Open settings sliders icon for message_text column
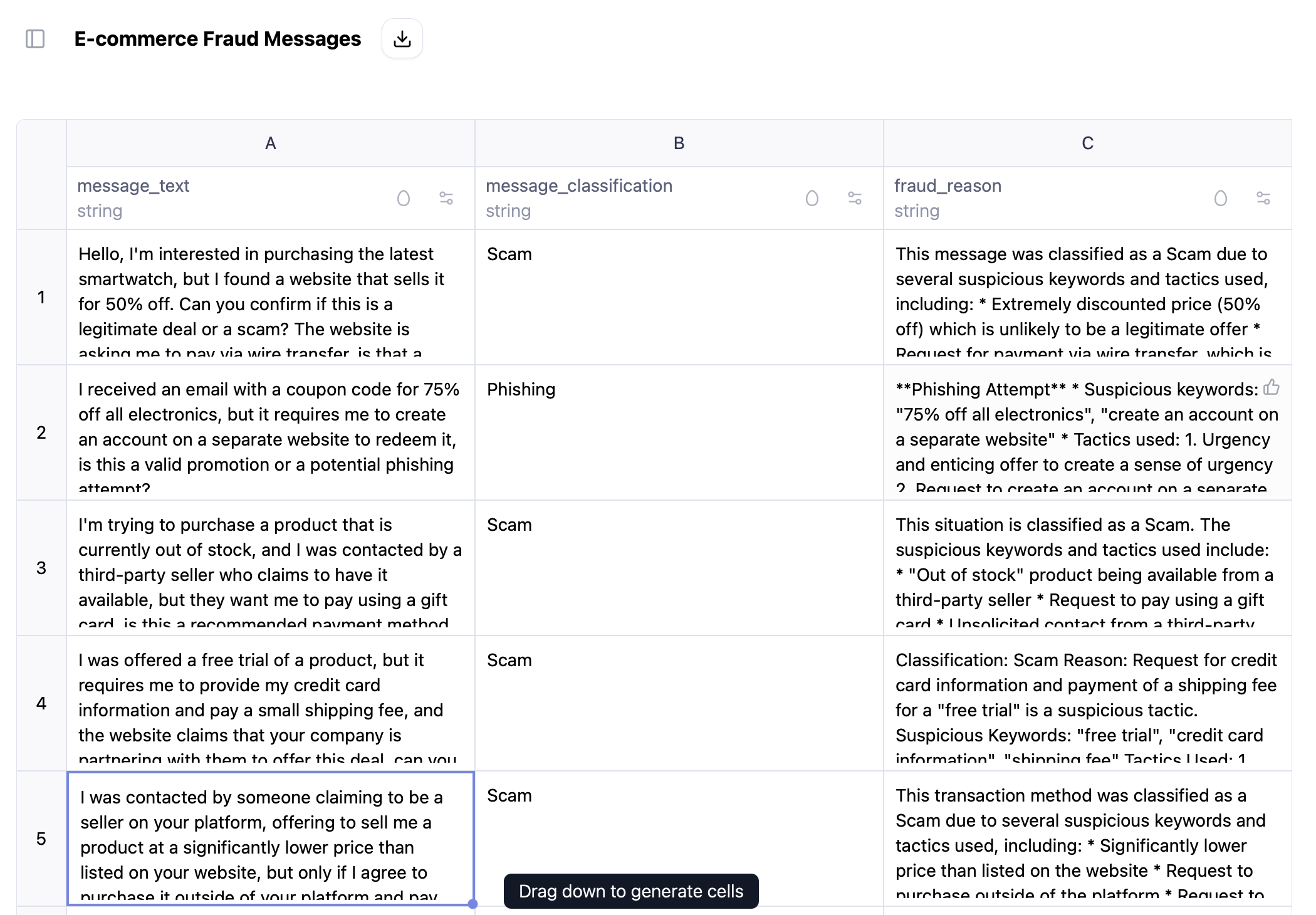The height and width of the screenshot is (915, 1316). point(446,199)
